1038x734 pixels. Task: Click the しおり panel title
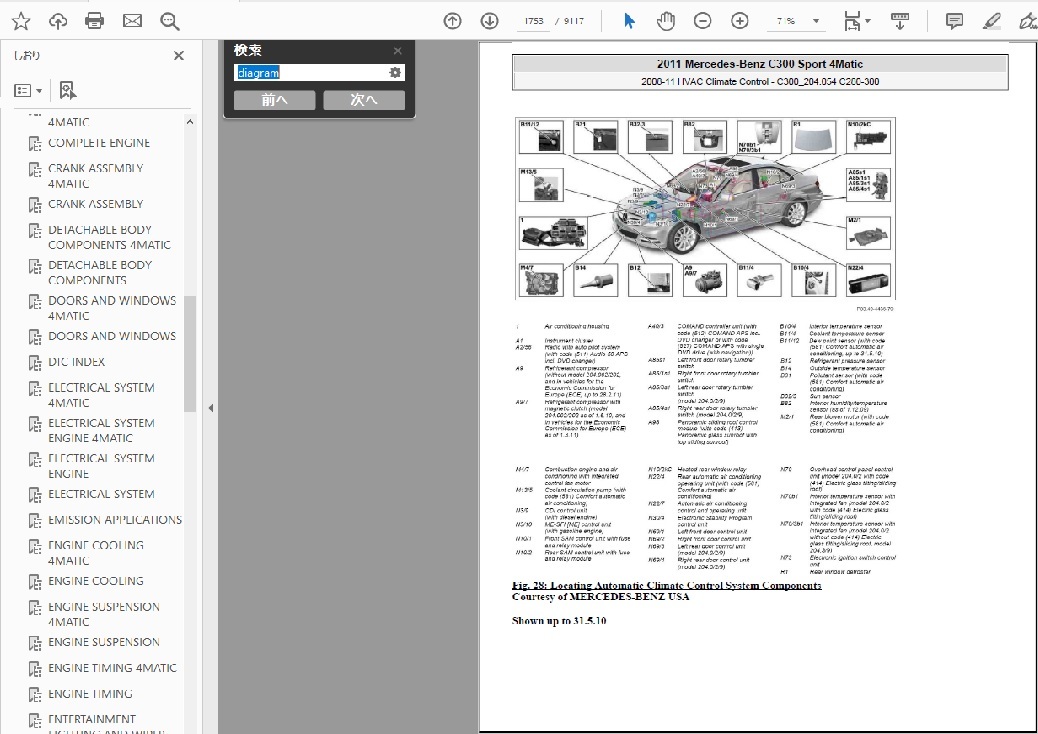click(x=27, y=56)
